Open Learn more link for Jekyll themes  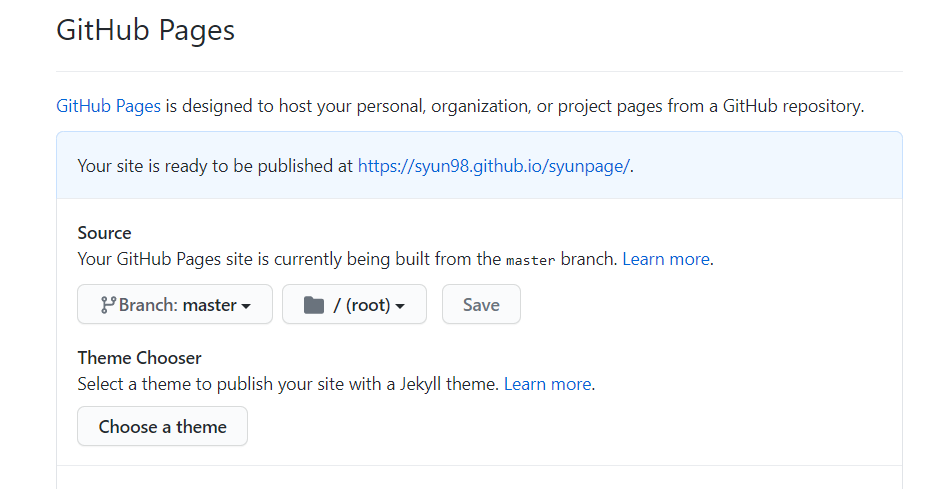(547, 384)
